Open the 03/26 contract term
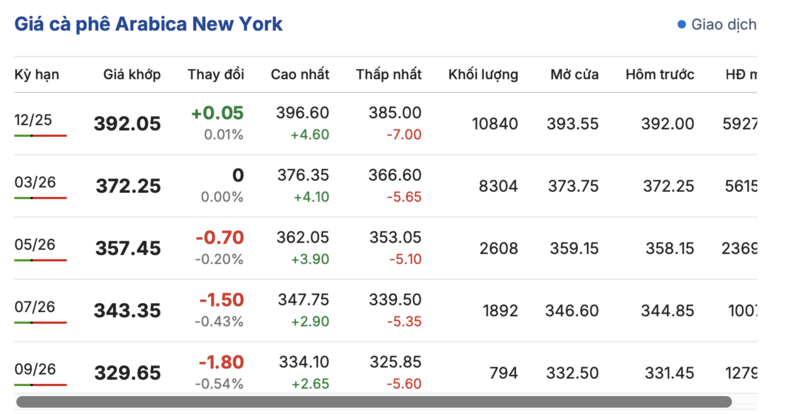 coord(33,182)
